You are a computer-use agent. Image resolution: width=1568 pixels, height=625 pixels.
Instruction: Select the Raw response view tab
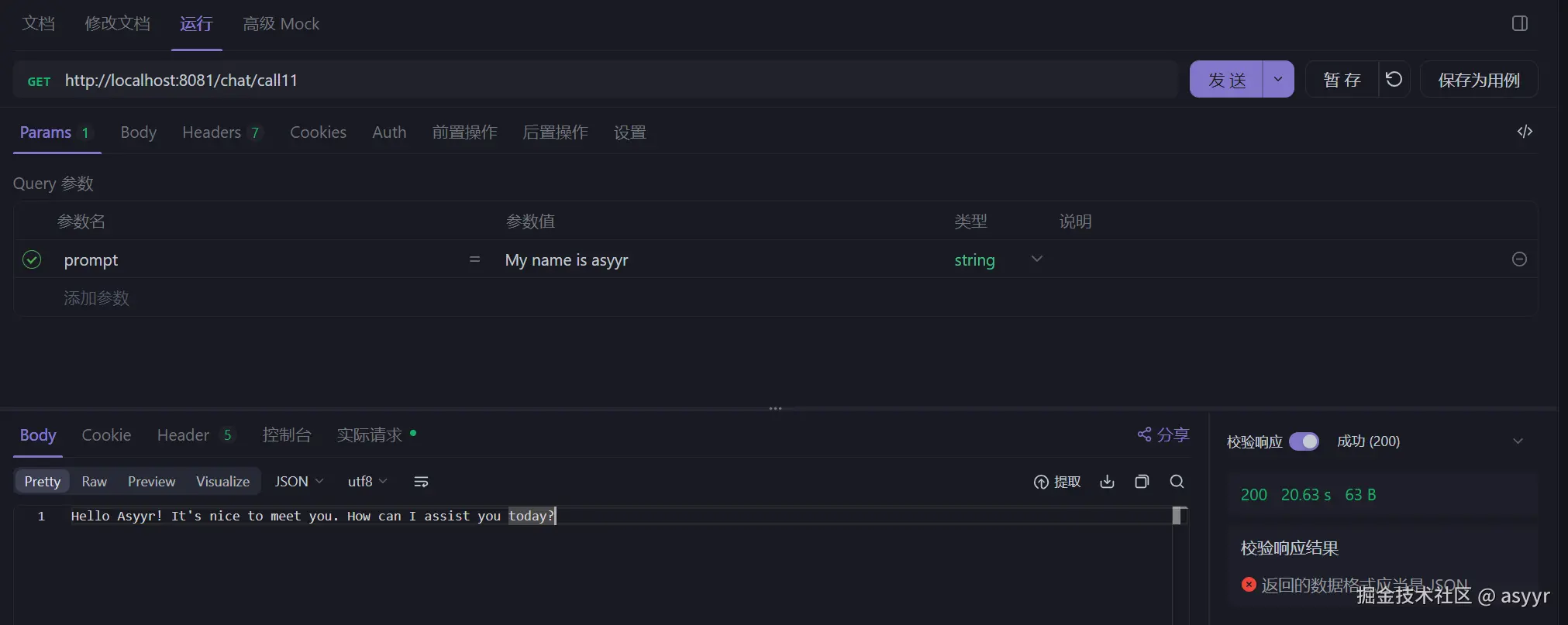(95, 482)
